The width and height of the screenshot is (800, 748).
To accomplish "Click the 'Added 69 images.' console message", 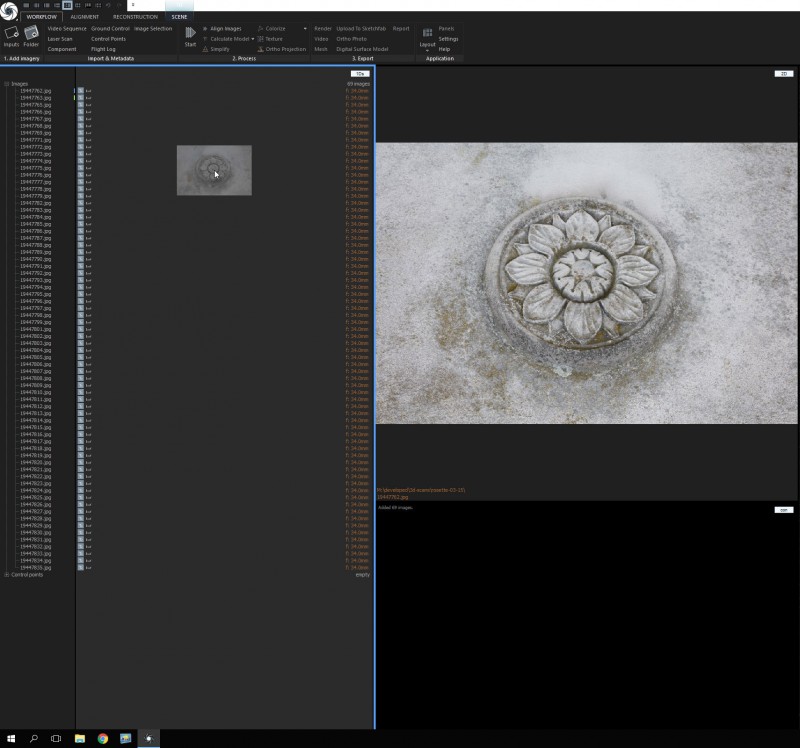I will 395,508.
